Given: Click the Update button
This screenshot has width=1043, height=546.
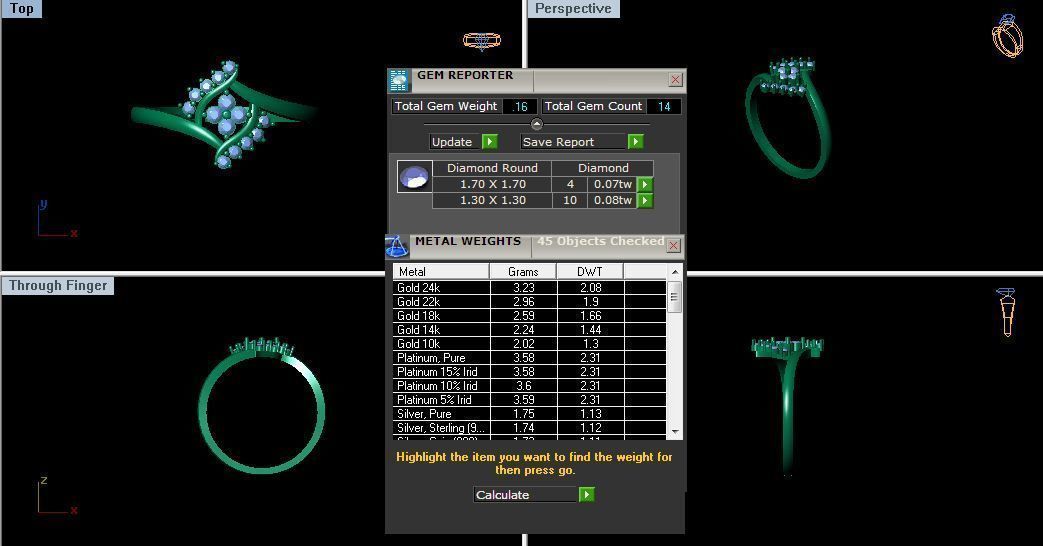Looking at the screenshot, I should click(456, 142).
